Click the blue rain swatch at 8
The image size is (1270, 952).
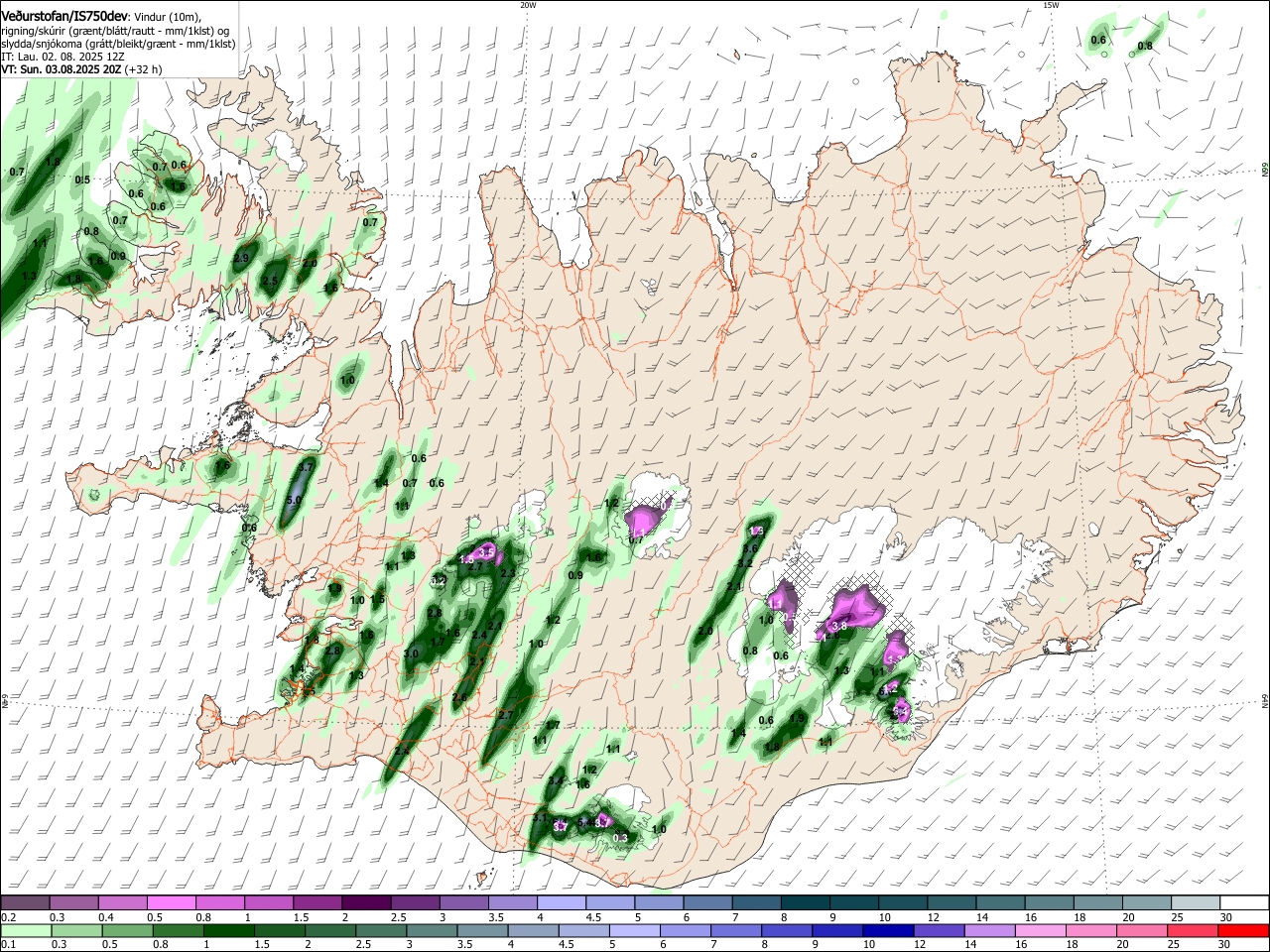[789, 931]
